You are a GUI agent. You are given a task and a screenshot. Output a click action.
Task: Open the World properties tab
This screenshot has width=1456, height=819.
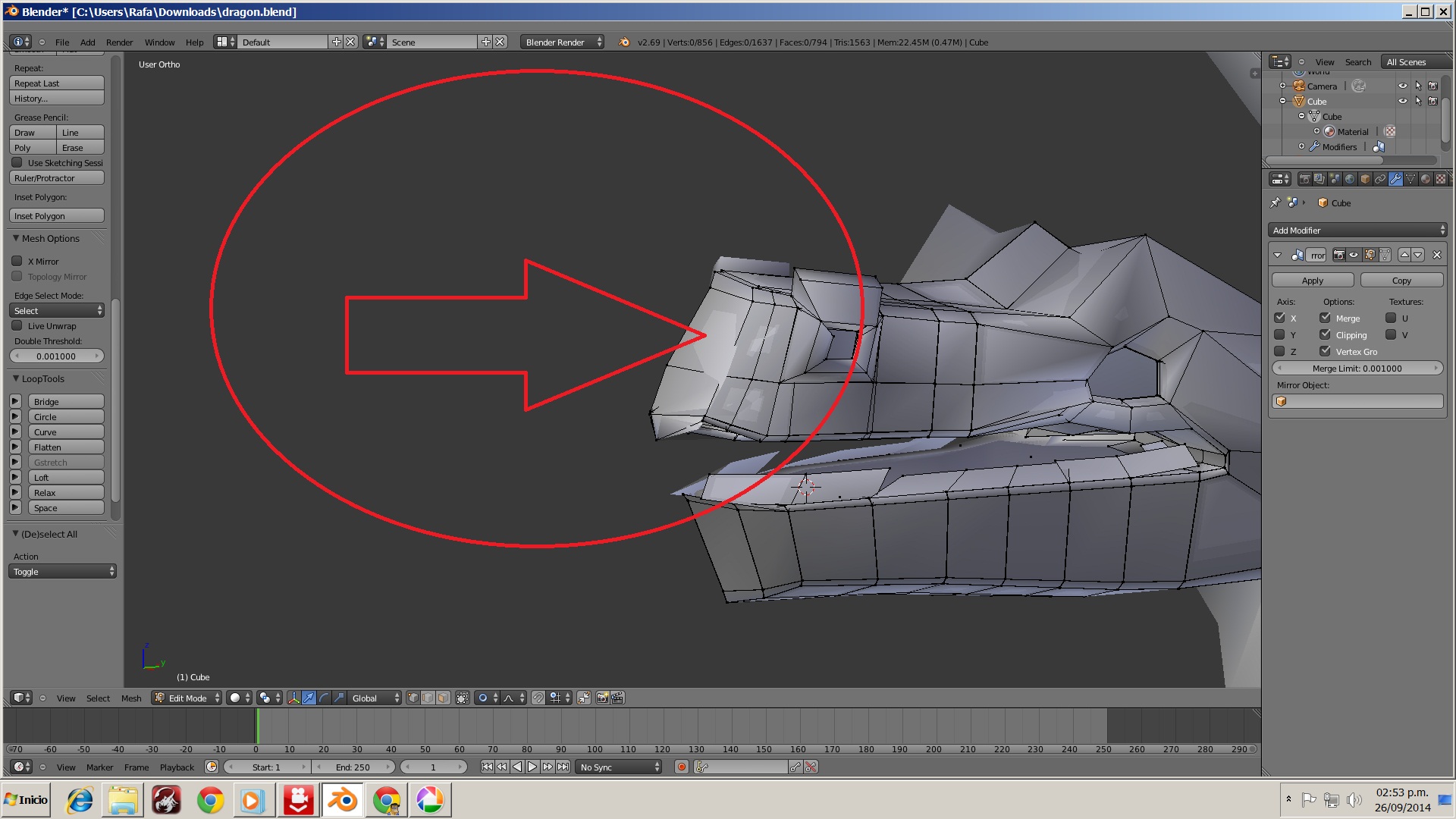tap(1350, 180)
